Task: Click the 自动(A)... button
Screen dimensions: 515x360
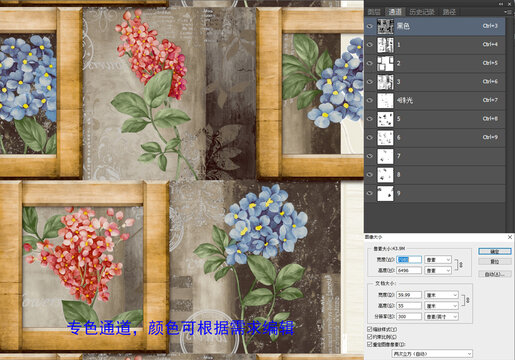Action: pos(495,274)
